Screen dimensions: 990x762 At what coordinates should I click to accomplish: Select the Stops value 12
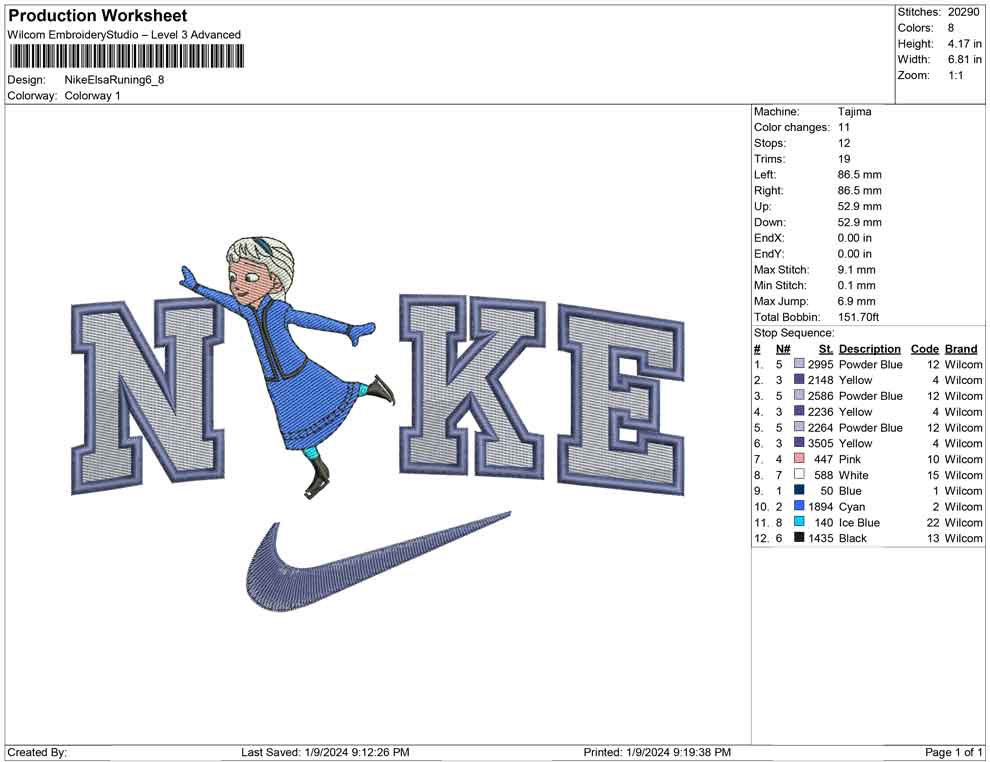click(844, 143)
